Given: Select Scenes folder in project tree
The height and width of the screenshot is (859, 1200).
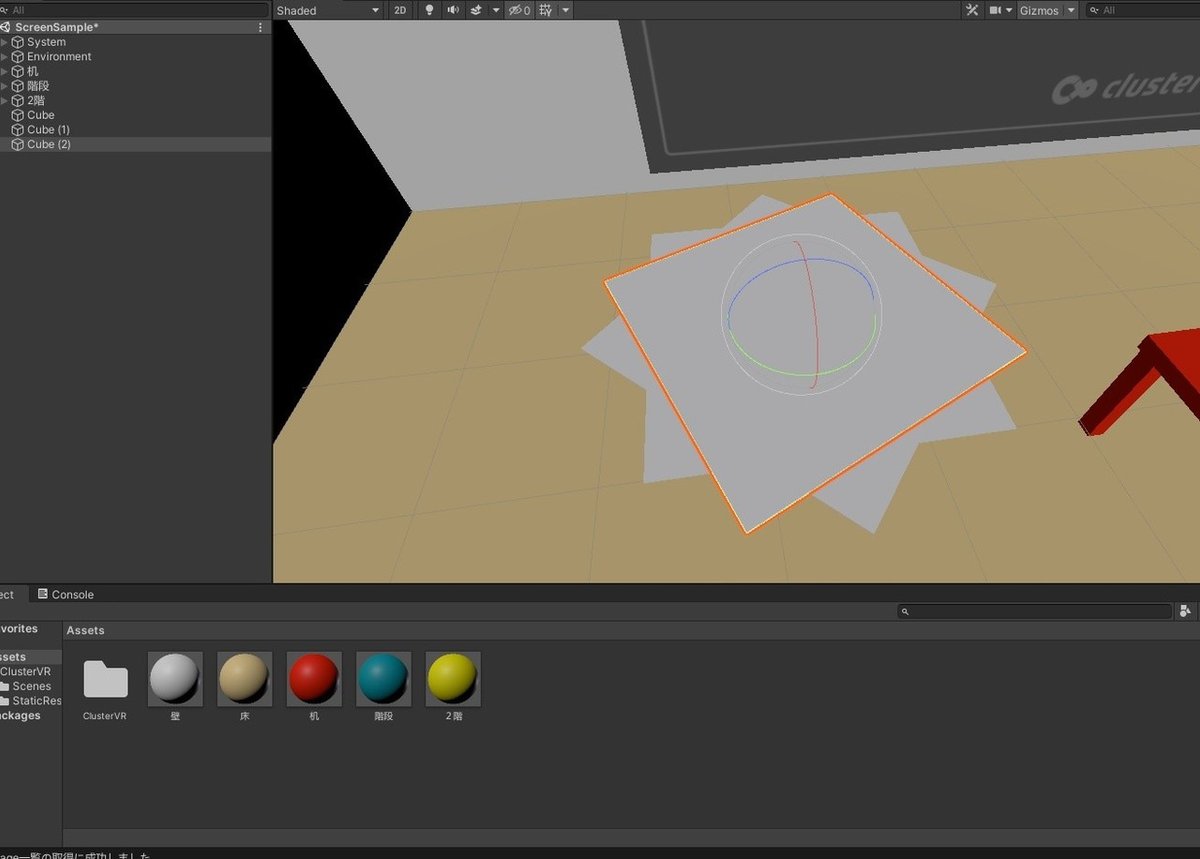Looking at the screenshot, I should coord(31,686).
